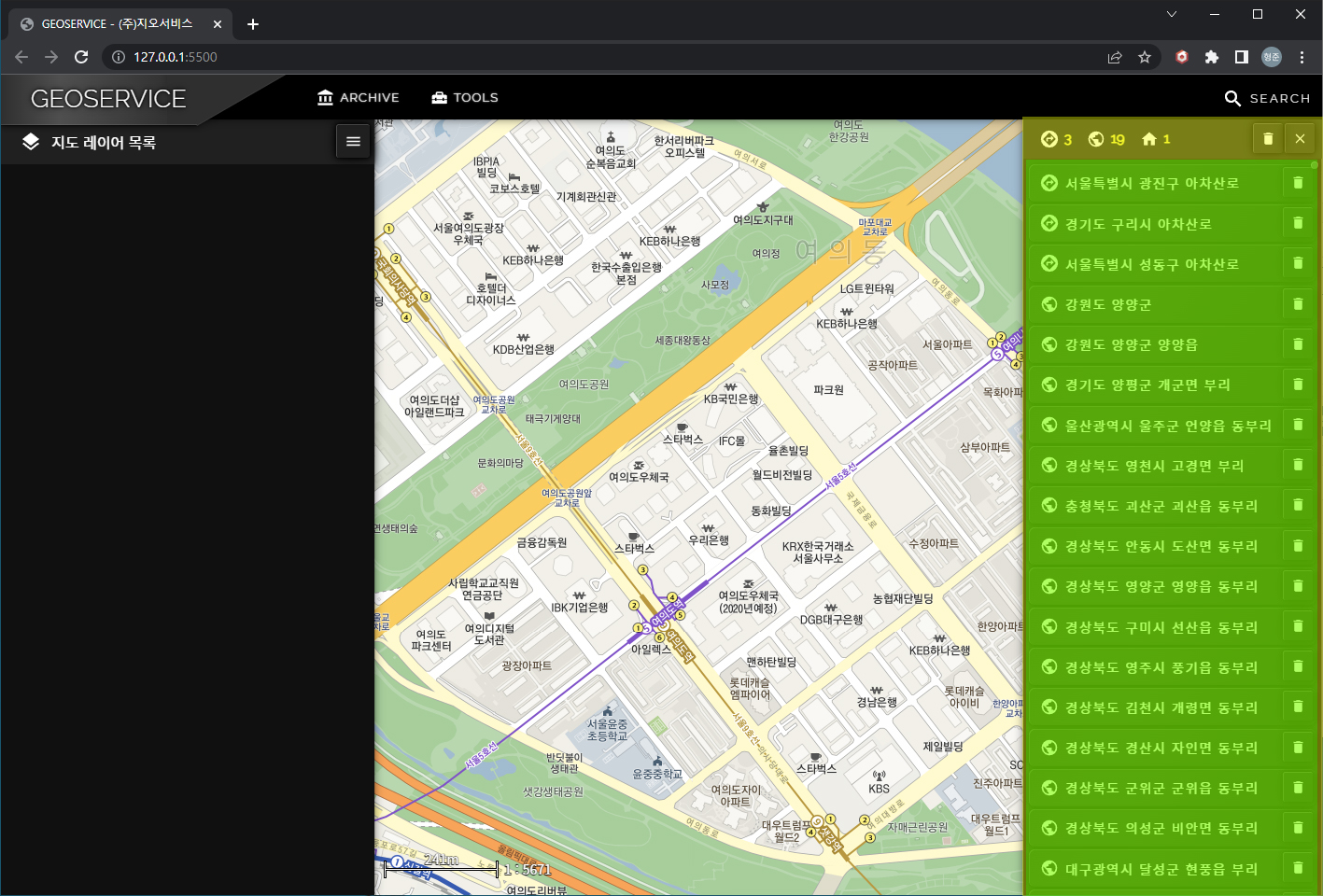This screenshot has height=896, width=1323.
Task: Open the TOOLS menu
Action: click(464, 98)
